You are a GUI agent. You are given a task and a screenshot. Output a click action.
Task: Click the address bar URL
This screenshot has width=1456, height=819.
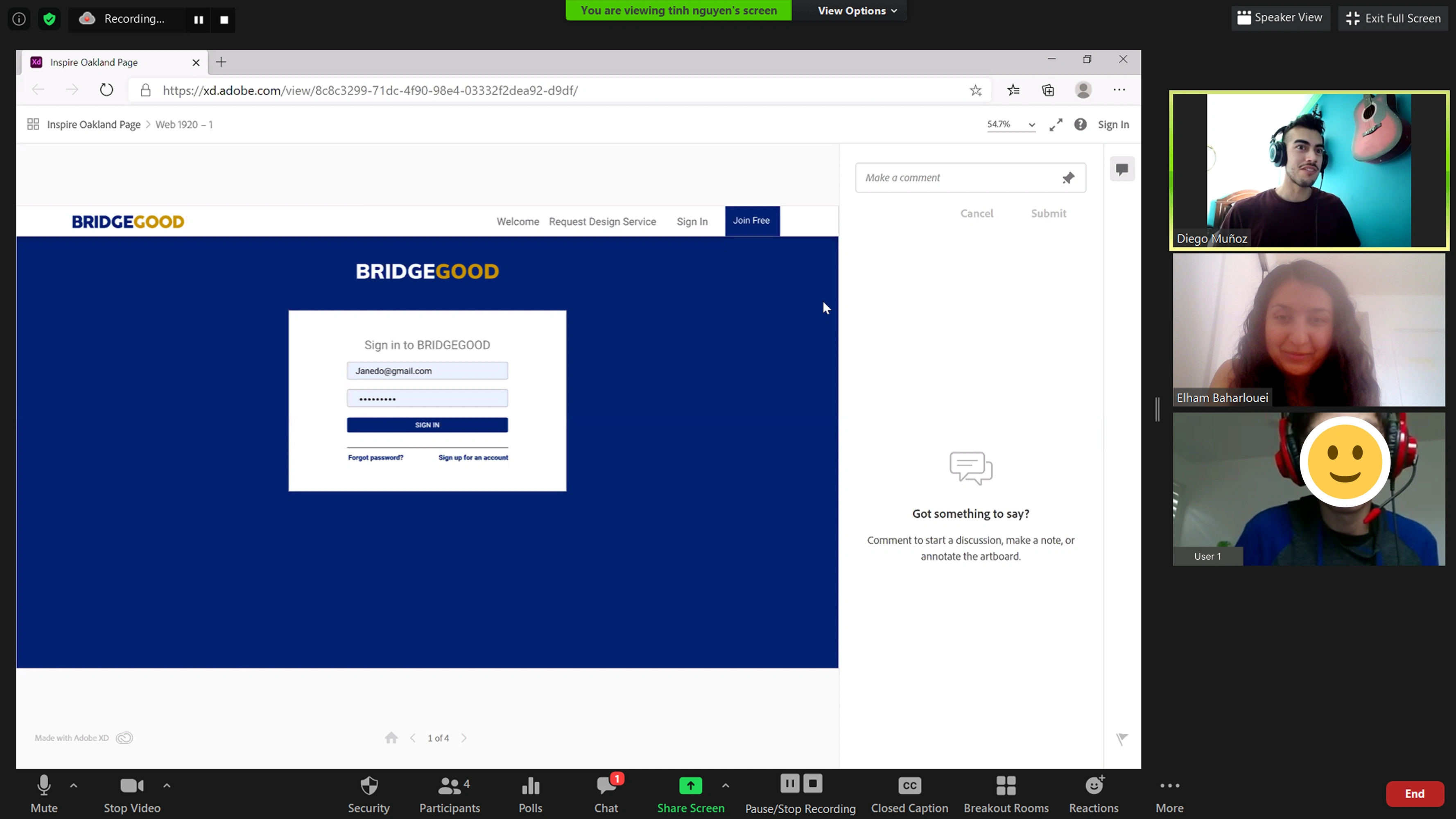click(x=370, y=90)
